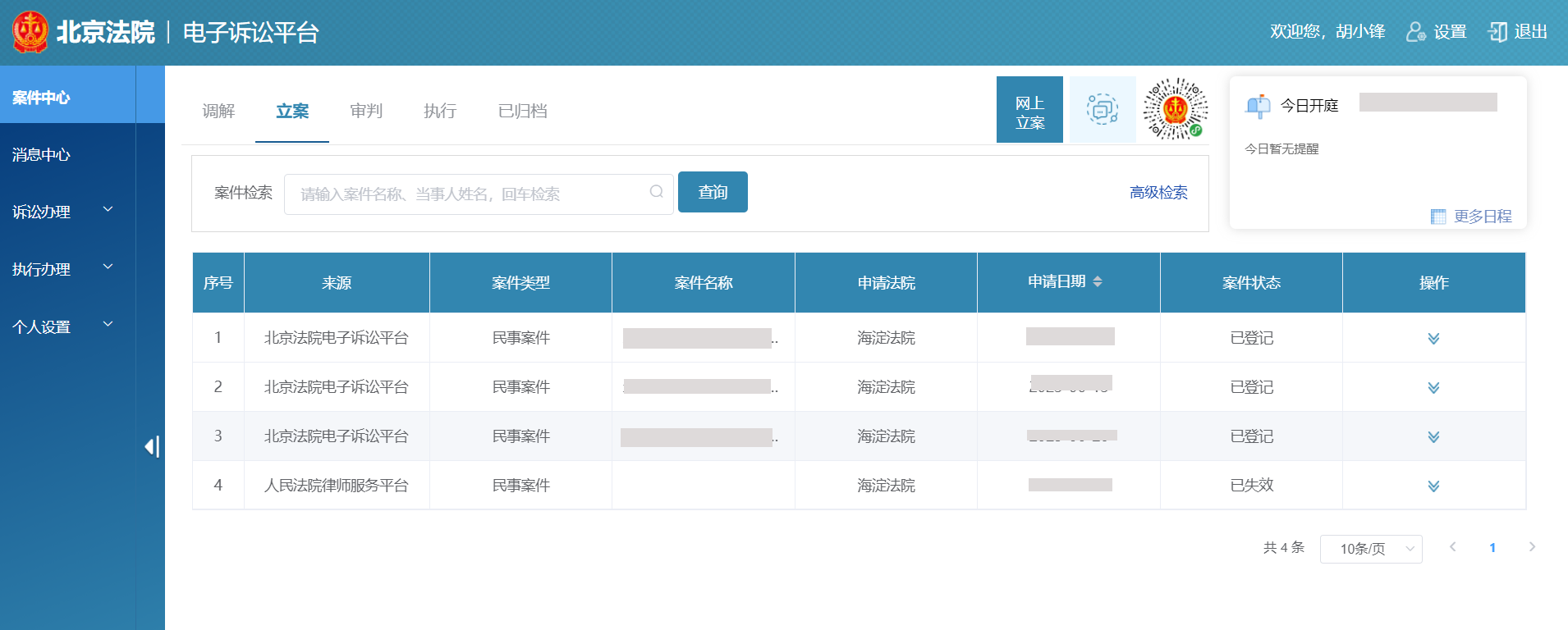Click the court mini-program QR code
This screenshot has width=1568, height=630.
1176,109
